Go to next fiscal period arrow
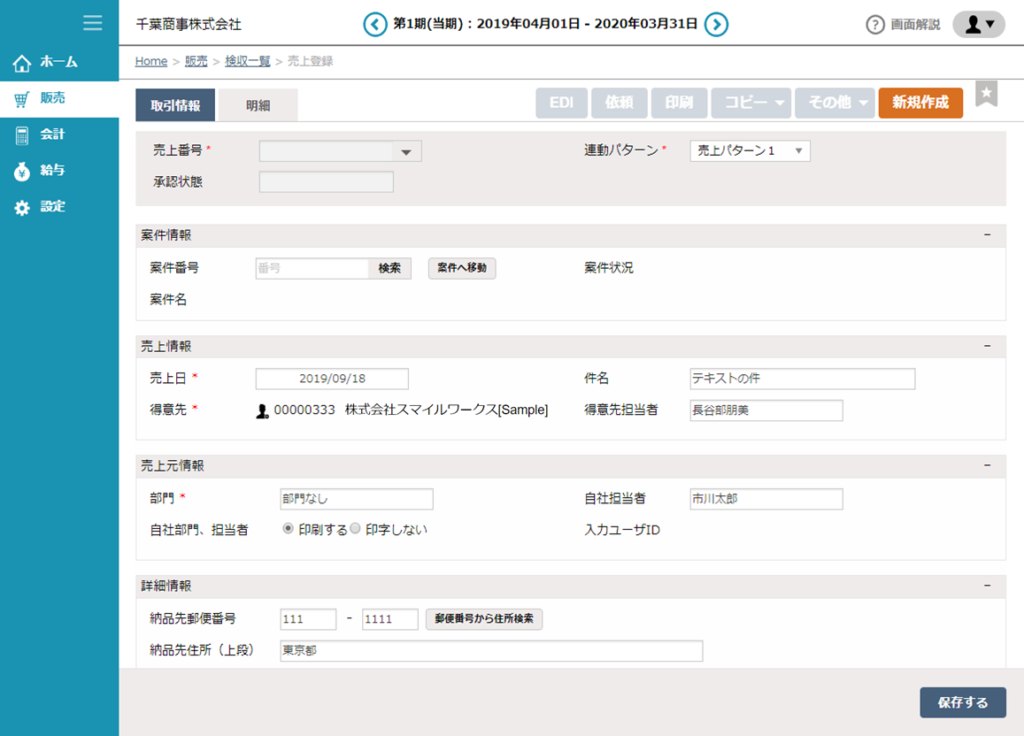 pyautogui.click(x=716, y=24)
